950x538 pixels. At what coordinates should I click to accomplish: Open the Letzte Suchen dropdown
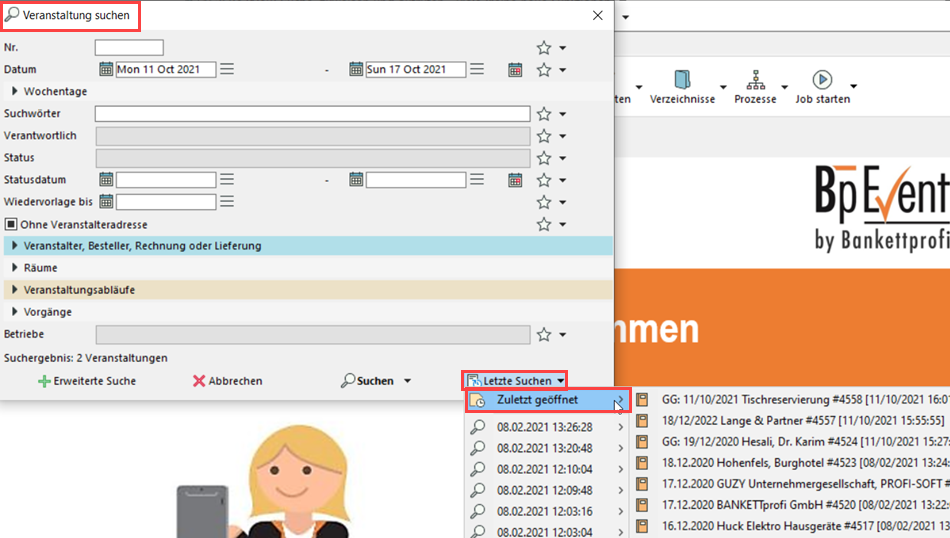coord(516,381)
